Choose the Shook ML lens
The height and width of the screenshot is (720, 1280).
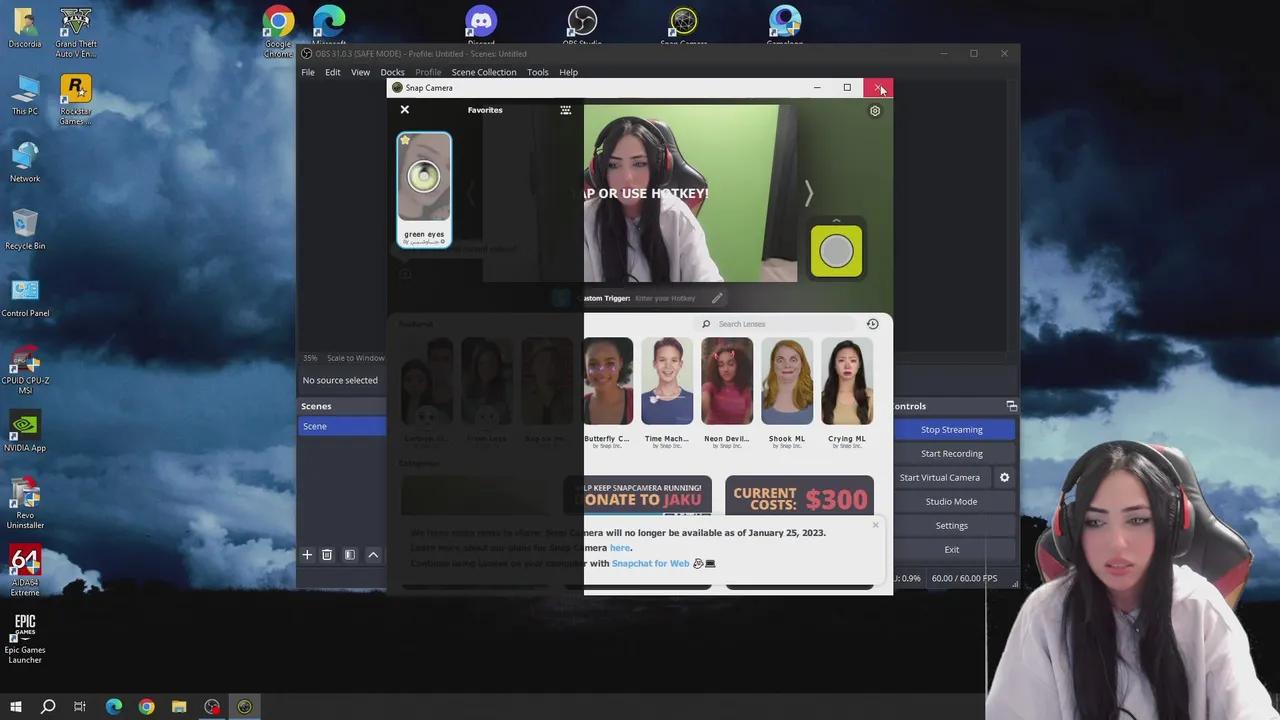pyautogui.click(x=787, y=392)
